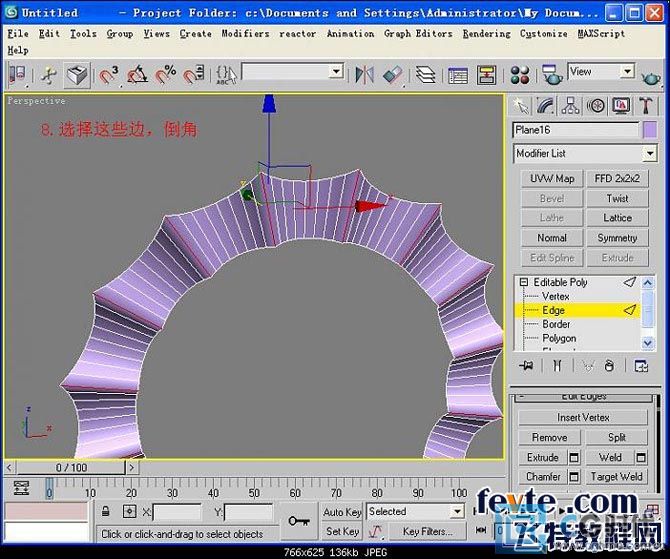Toggle Auto Key mode
Screen dimensions: 670x559
[342, 512]
